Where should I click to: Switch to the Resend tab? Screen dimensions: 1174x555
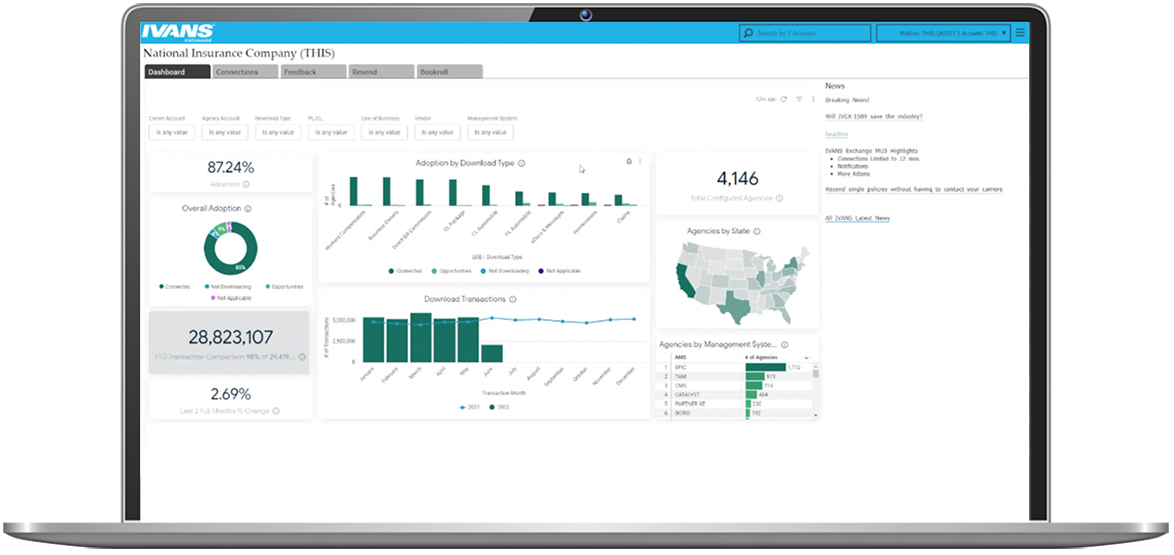[381, 72]
